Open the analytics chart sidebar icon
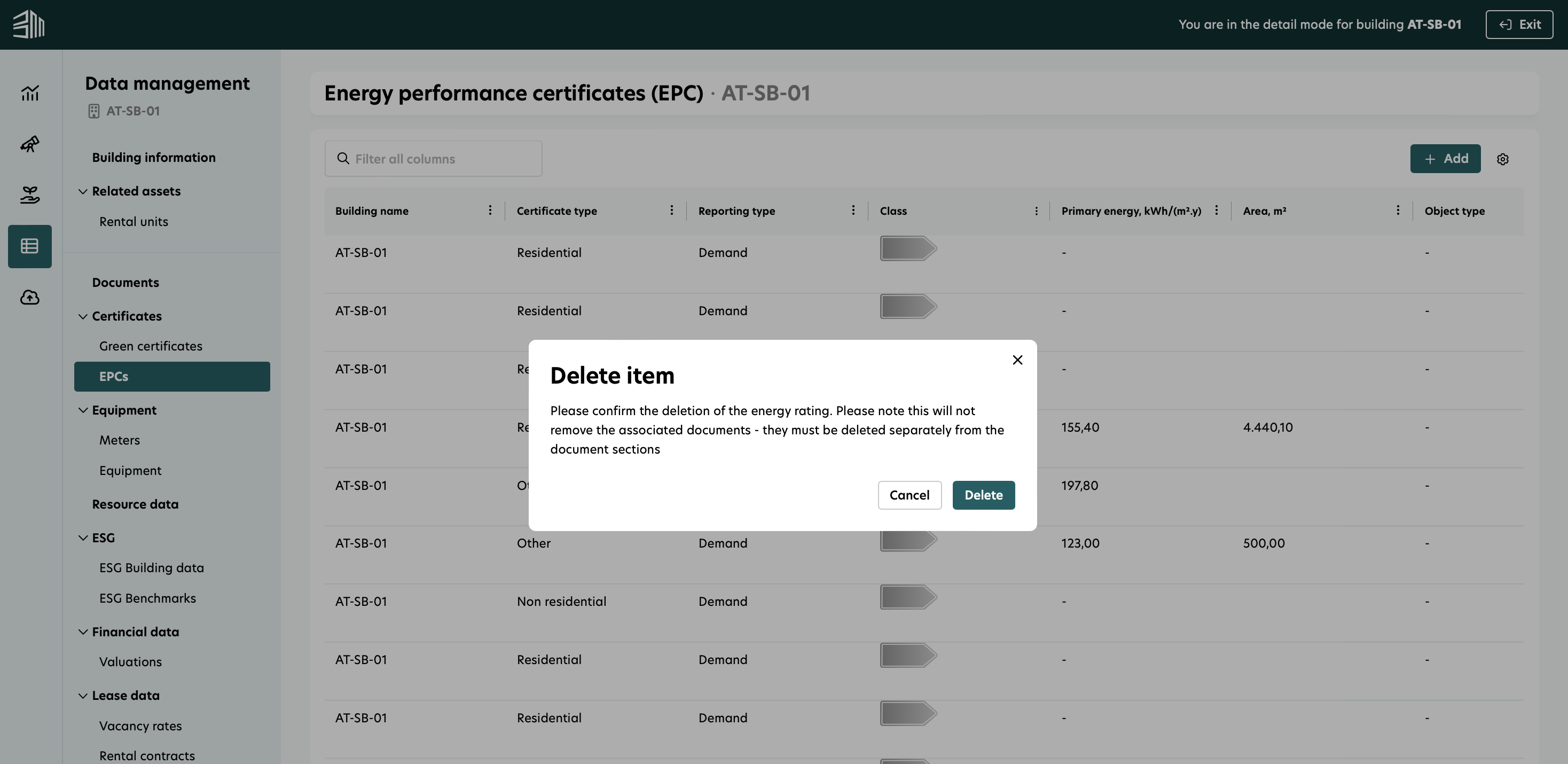 (x=30, y=93)
